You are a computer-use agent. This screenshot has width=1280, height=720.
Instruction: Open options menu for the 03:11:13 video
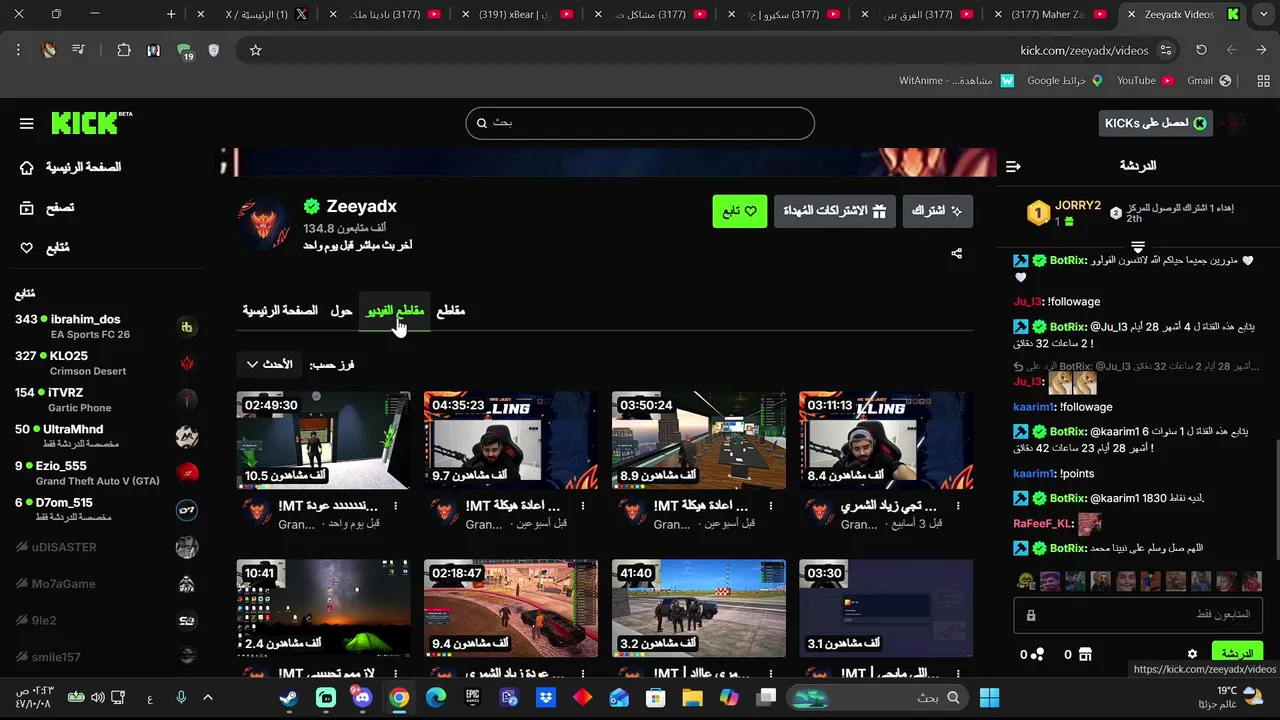(x=958, y=506)
